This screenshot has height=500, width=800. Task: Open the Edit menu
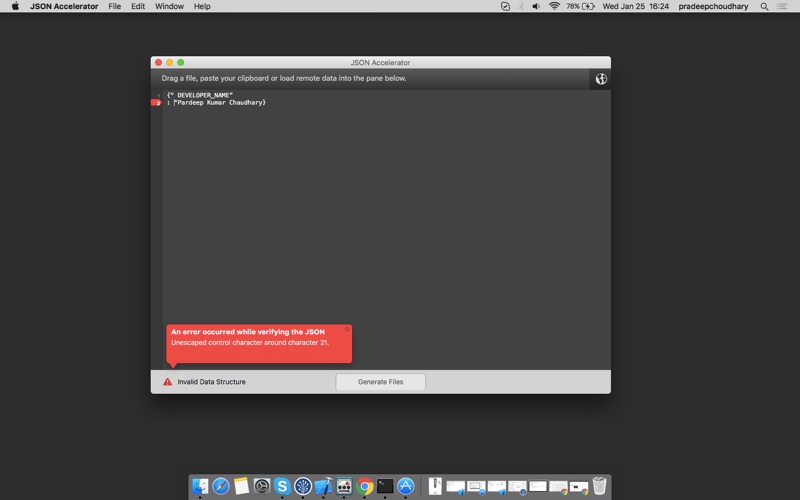(x=138, y=6)
